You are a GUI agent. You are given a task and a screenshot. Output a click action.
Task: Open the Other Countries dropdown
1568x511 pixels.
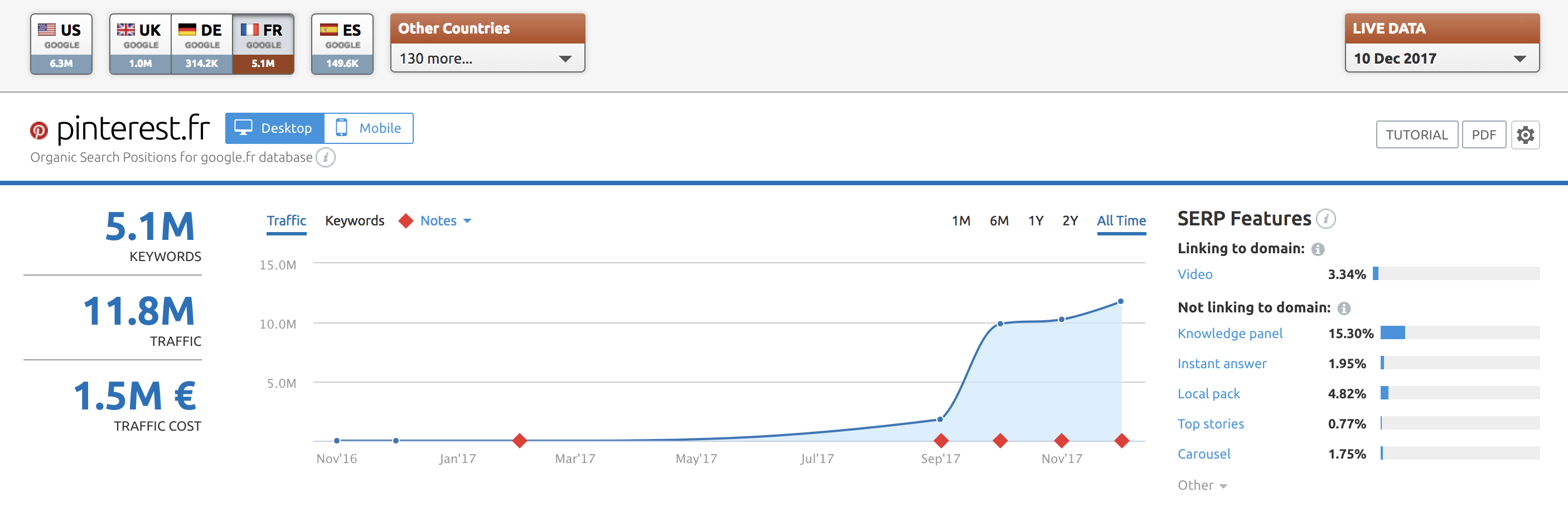487,59
